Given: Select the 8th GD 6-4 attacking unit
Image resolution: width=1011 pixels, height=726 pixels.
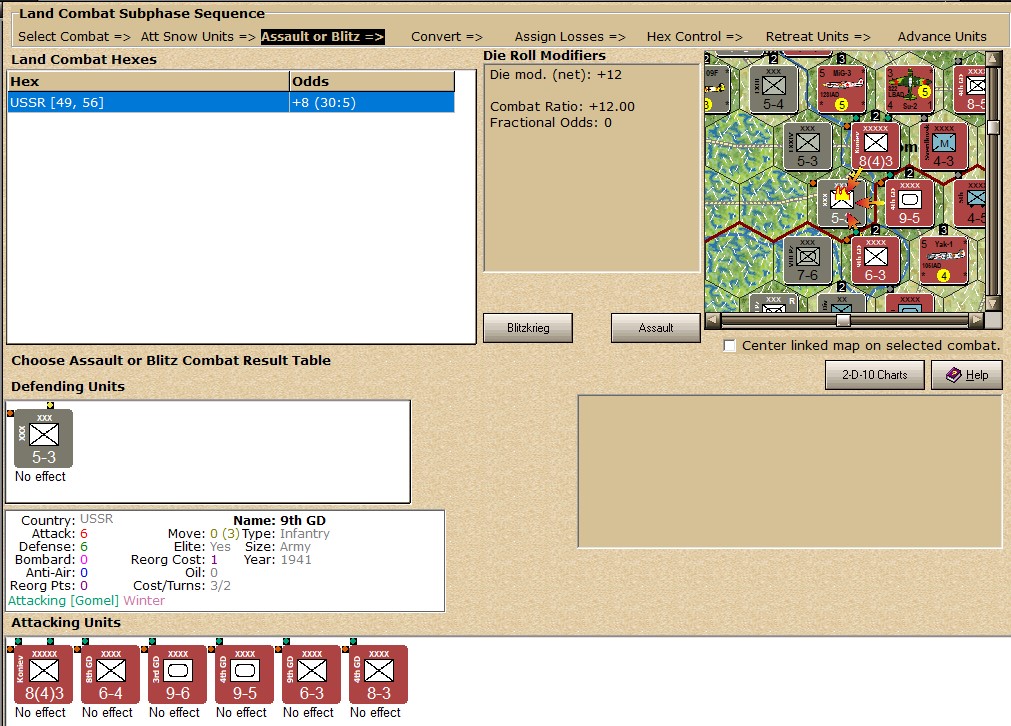Looking at the screenshot, I should click(x=110, y=674).
